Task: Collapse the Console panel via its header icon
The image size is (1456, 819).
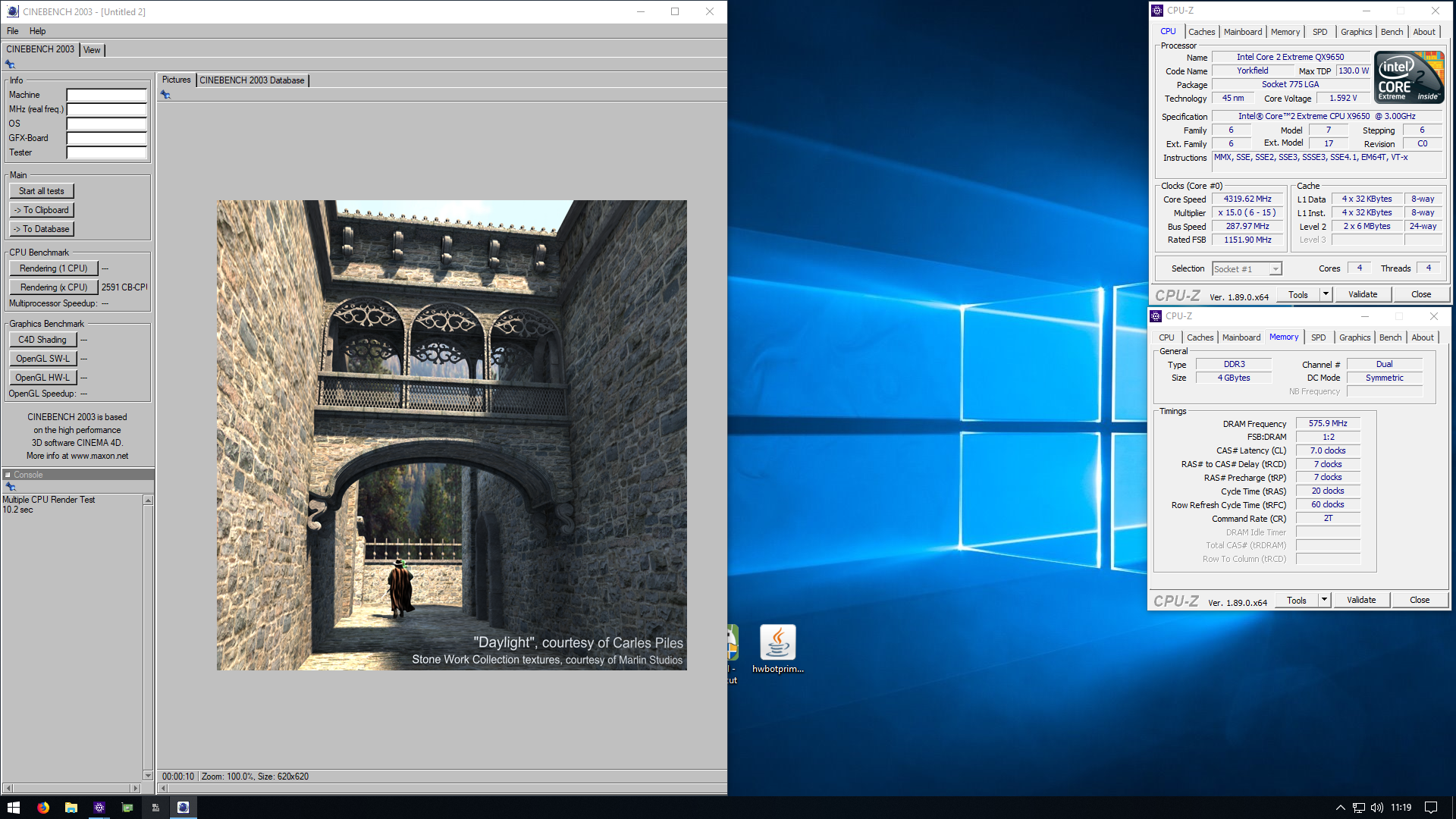Action: (8, 475)
